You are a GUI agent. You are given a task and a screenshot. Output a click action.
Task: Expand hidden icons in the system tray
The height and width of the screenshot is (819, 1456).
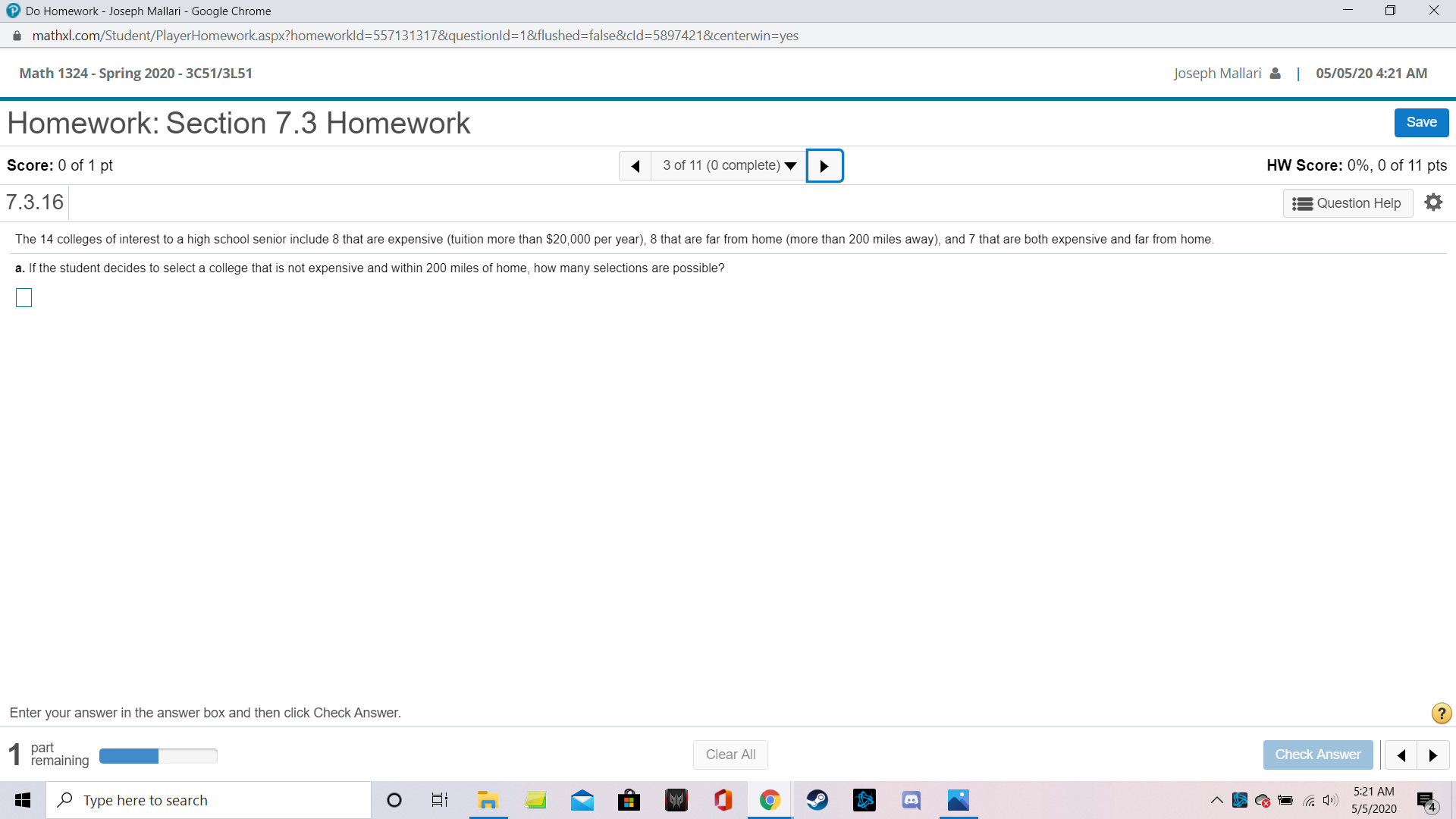click(1216, 799)
